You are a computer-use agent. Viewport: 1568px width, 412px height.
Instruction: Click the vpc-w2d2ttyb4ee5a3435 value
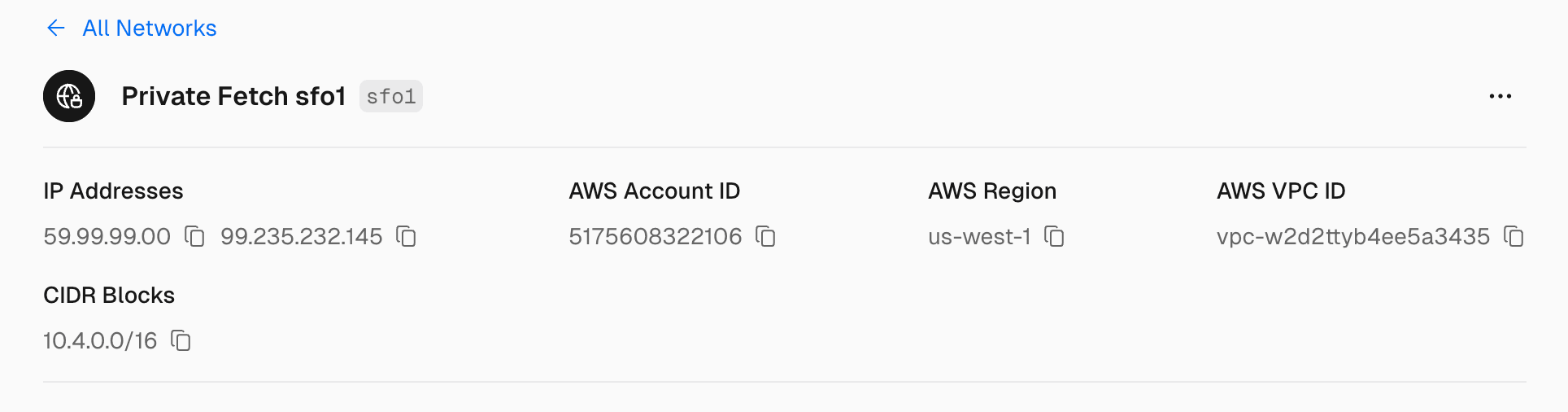coord(1352,236)
